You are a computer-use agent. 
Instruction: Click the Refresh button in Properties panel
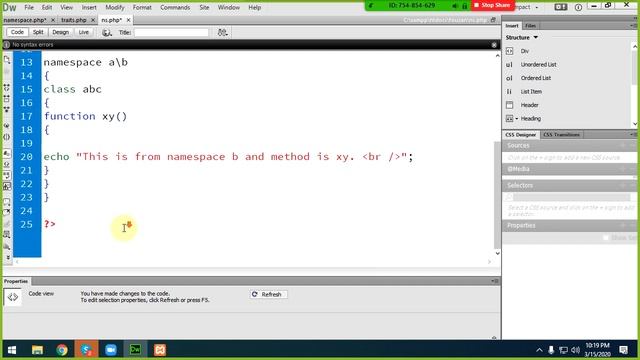coord(268,294)
